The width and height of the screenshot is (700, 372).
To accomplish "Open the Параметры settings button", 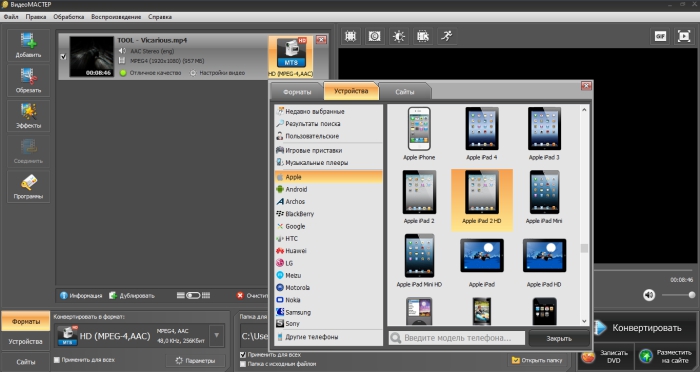I will [195, 360].
